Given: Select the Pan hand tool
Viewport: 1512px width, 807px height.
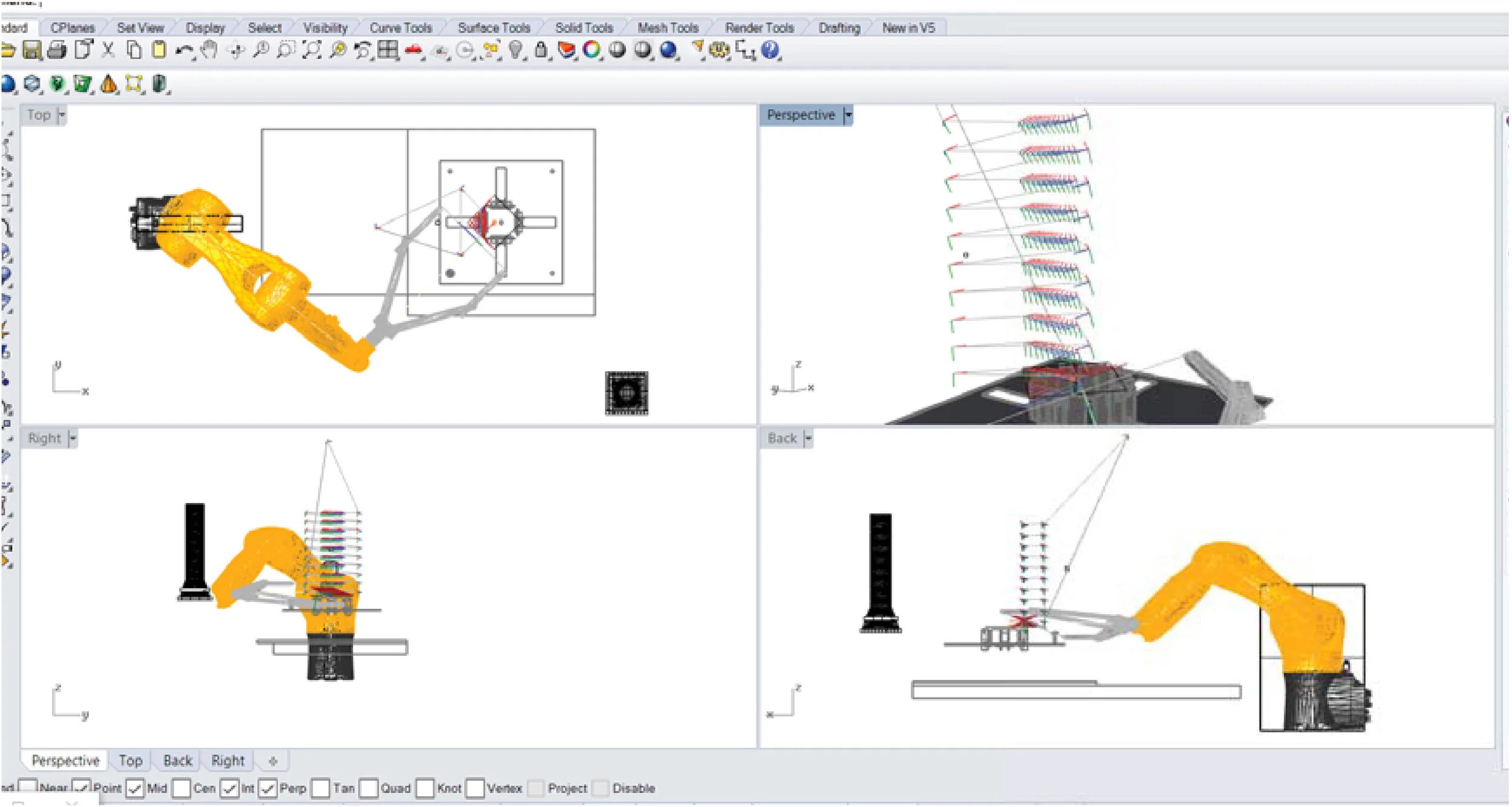Looking at the screenshot, I should (209, 50).
